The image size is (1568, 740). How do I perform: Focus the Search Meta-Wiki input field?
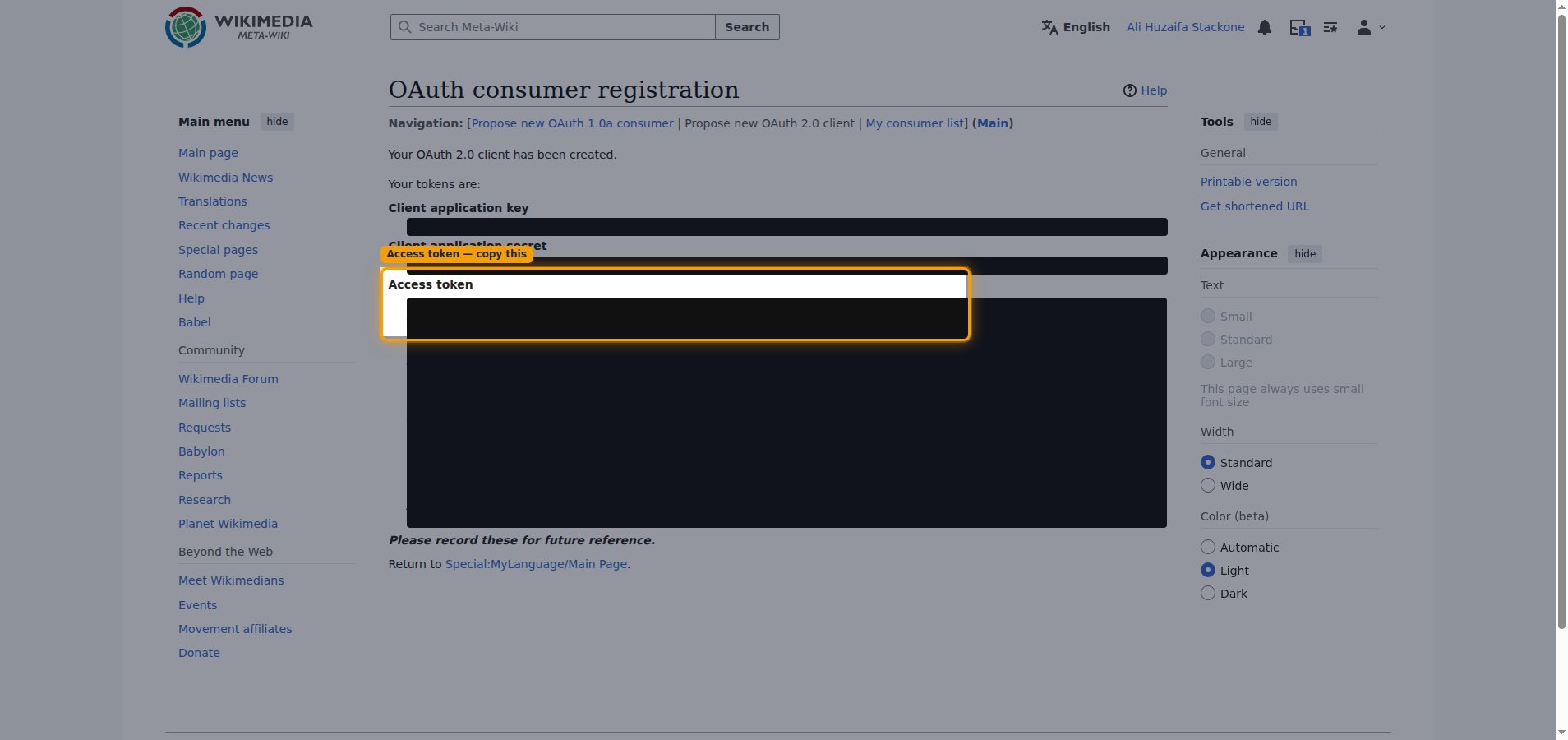[x=552, y=27]
